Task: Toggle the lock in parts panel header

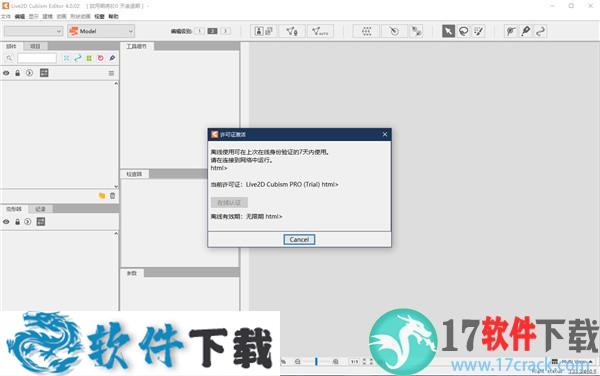Action: pos(17,73)
